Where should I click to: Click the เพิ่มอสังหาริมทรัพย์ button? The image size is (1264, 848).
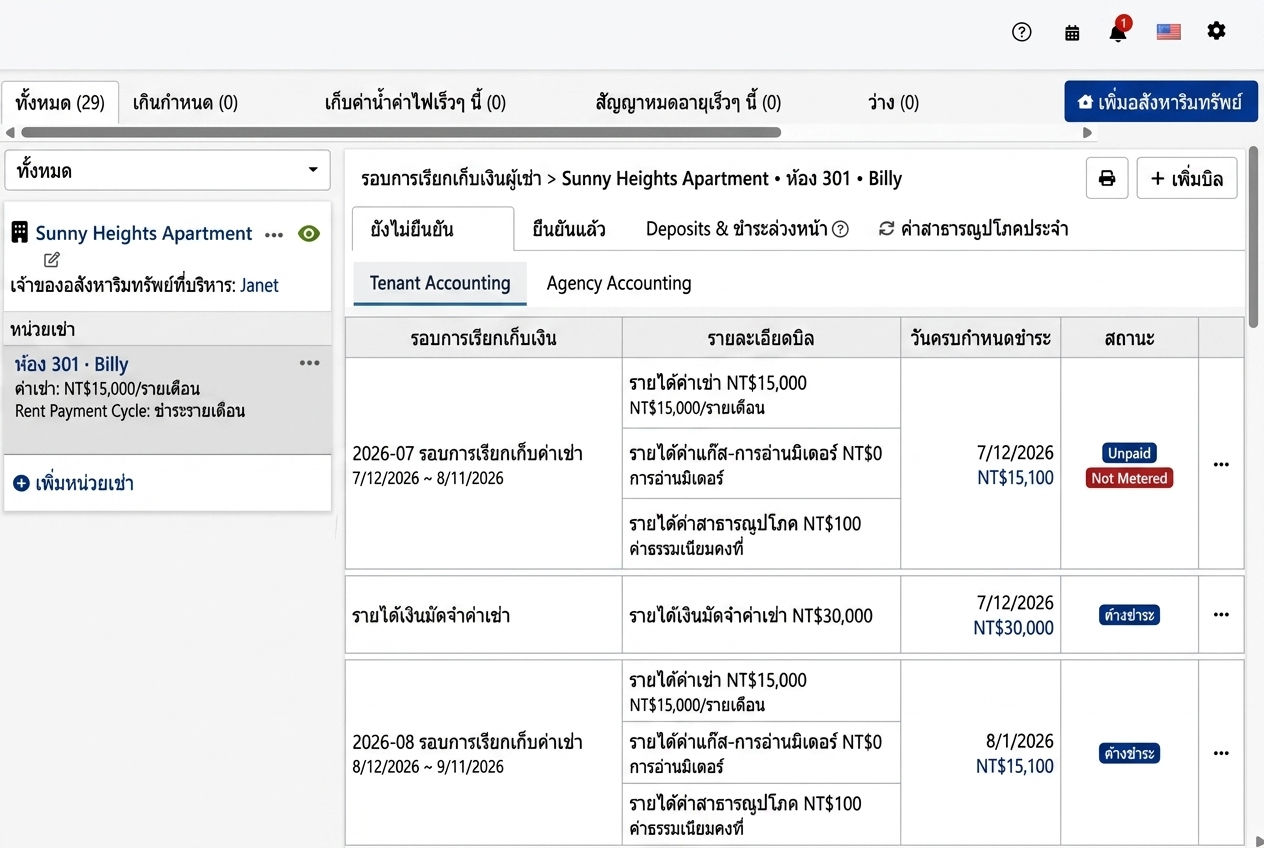pyautogui.click(x=1161, y=102)
